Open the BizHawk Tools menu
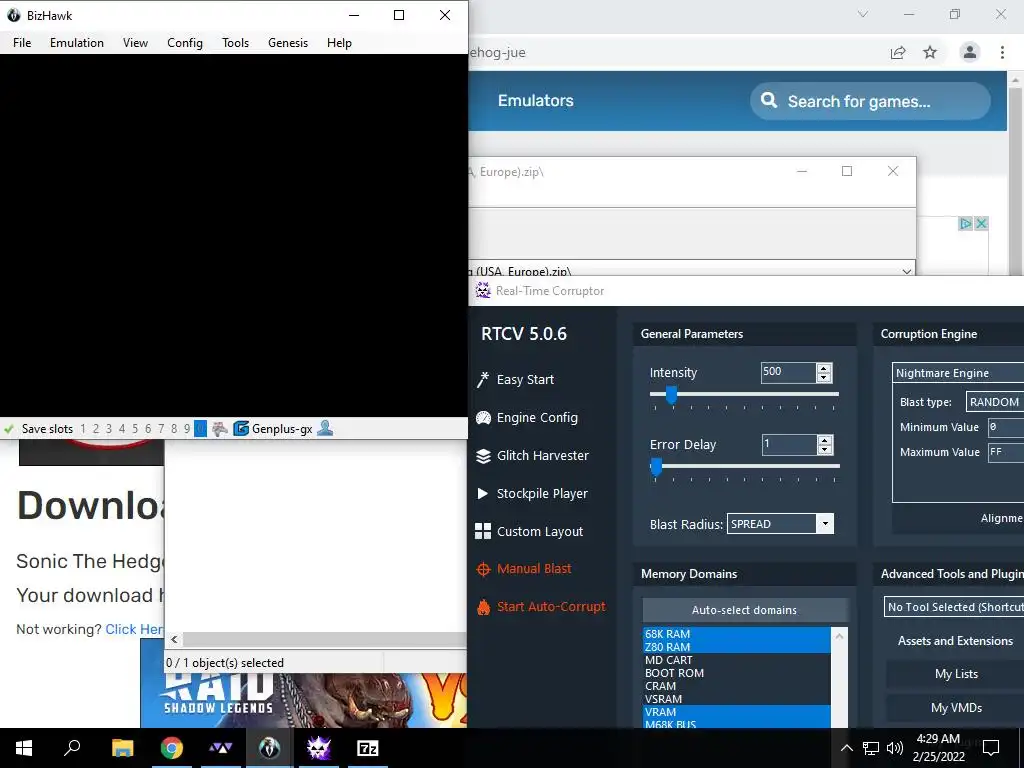The image size is (1024, 768). click(x=235, y=43)
